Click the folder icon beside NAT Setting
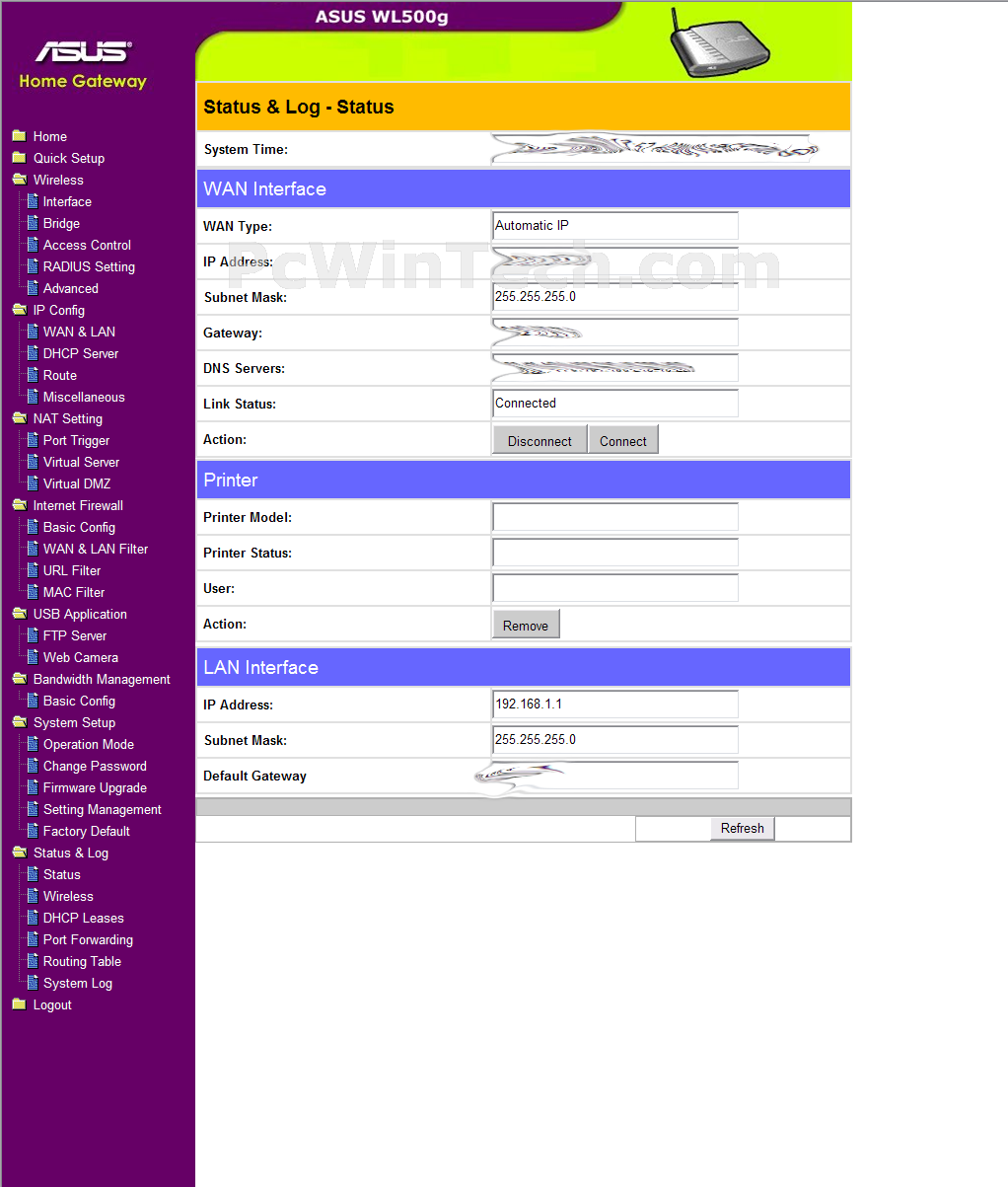Viewport: 1008px width, 1187px height. click(x=19, y=418)
